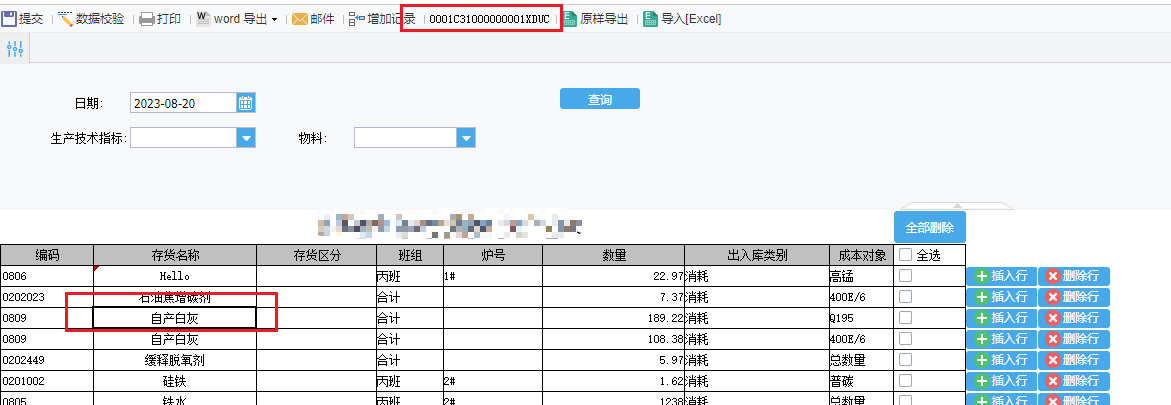
Task: Collapse the panel with the up triangle
Action: click(957, 205)
